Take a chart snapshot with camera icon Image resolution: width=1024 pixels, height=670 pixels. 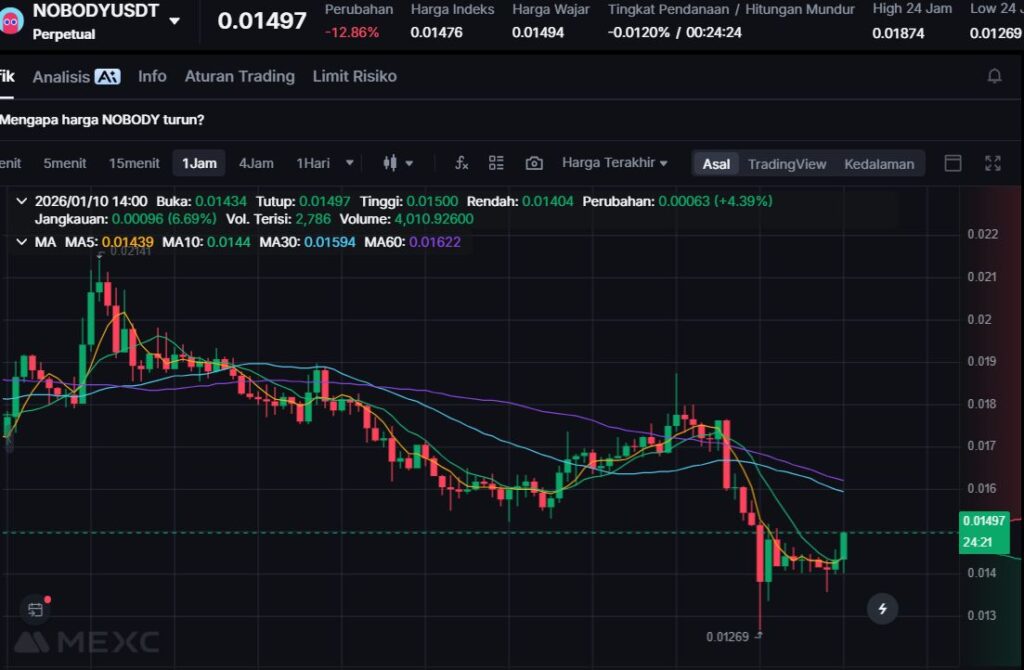[x=534, y=163]
